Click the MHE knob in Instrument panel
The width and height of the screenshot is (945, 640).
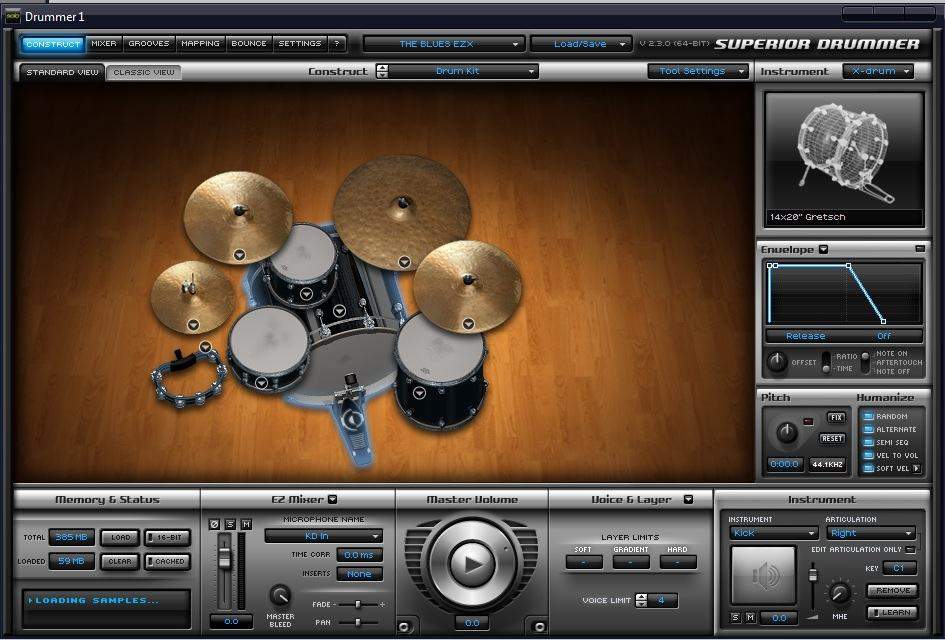(x=840, y=594)
